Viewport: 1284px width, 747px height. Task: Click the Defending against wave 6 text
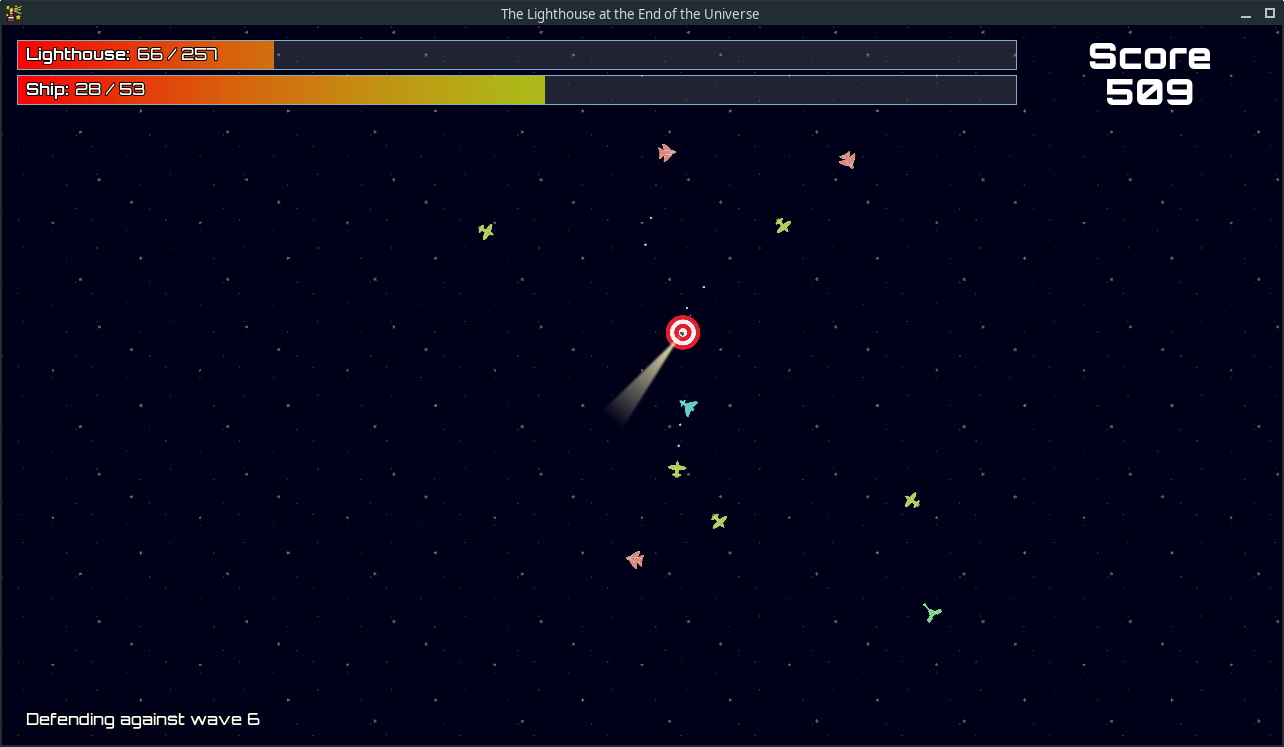point(143,719)
